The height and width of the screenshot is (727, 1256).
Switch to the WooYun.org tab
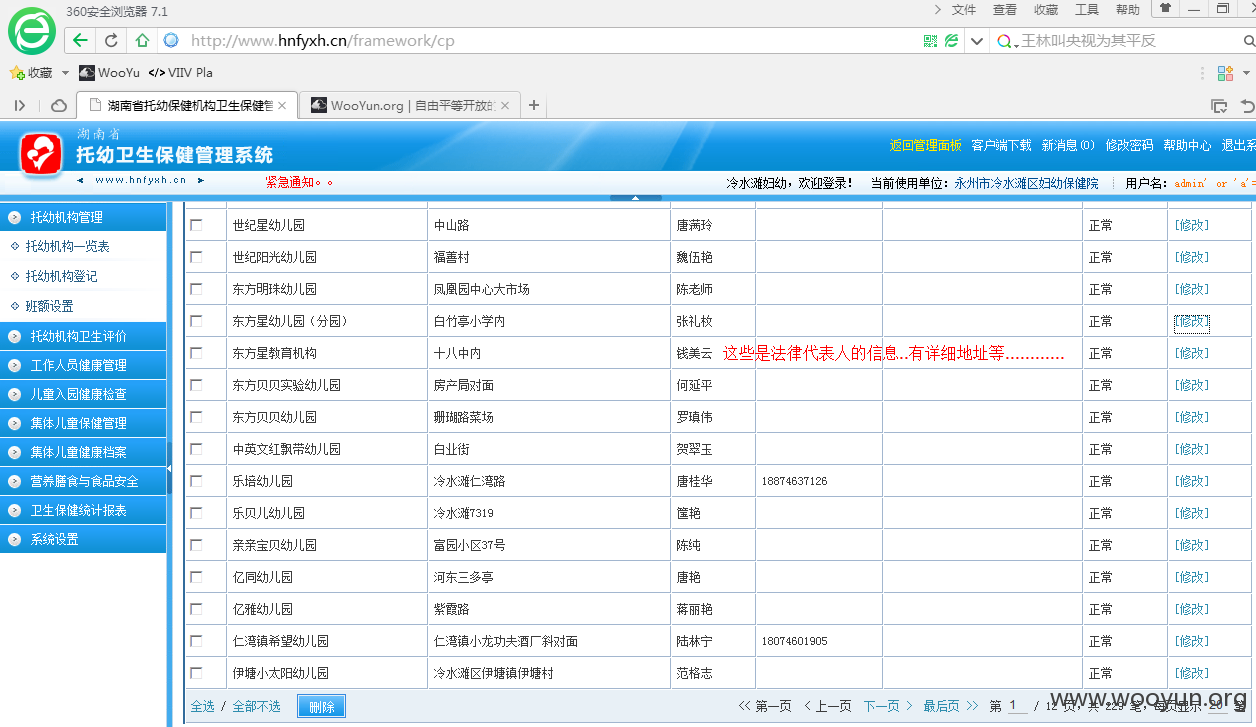[x=410, y=105]
